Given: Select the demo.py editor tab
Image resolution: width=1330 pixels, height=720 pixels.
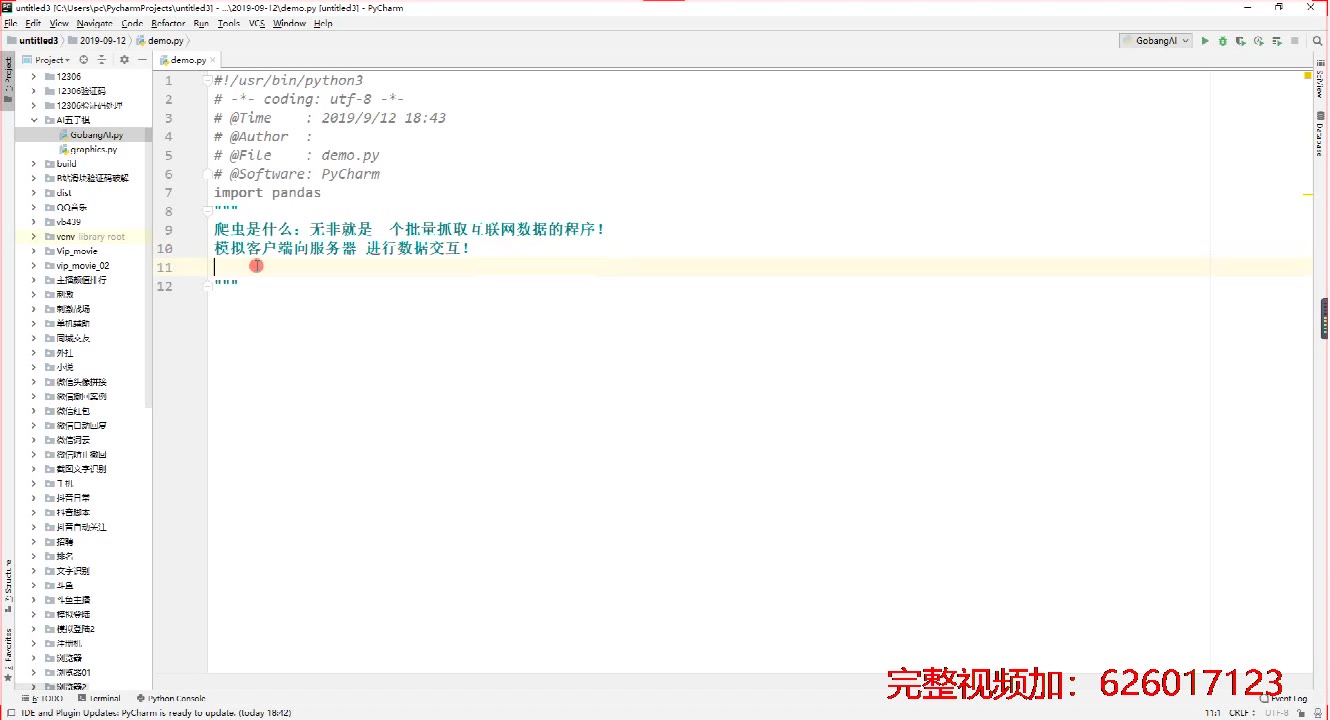Looking at the screenshot, I should [188, 60].
